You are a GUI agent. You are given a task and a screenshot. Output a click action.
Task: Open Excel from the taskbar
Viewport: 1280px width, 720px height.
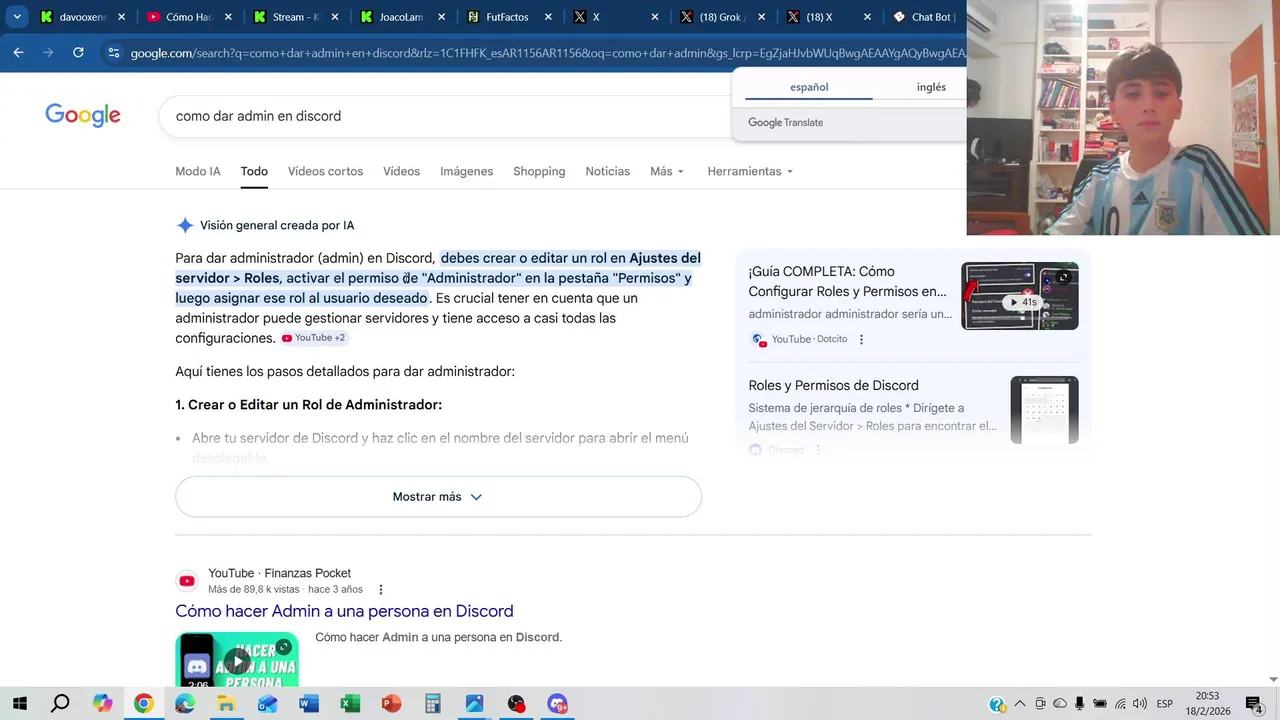[x=350, y=704]
